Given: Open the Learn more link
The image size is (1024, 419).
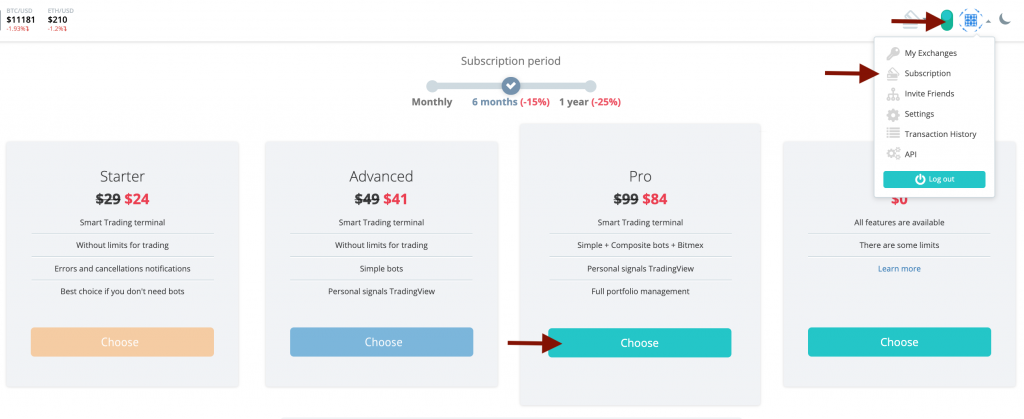Looking at the screenshot, I should (899, 269).
